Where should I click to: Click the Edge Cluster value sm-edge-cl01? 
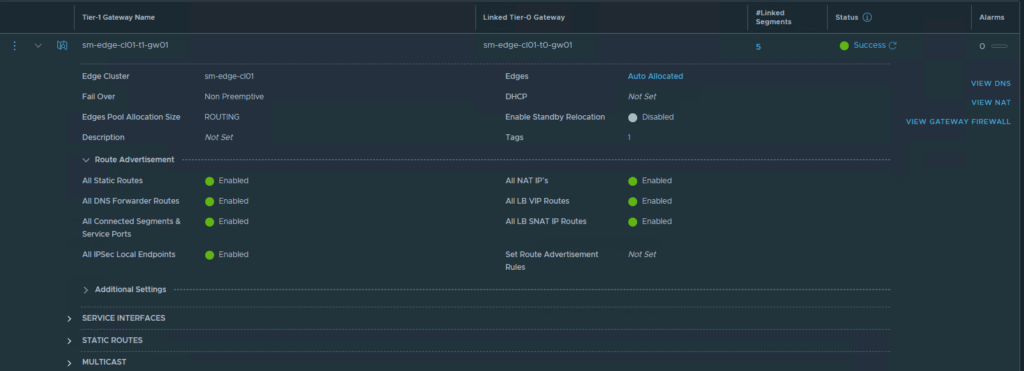point(229,76)
